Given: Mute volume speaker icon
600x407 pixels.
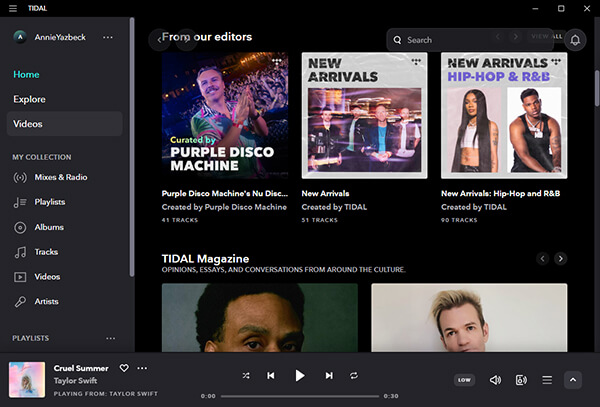Looking at the screenshot, I should pyautogui.click(x=495, y=380).
